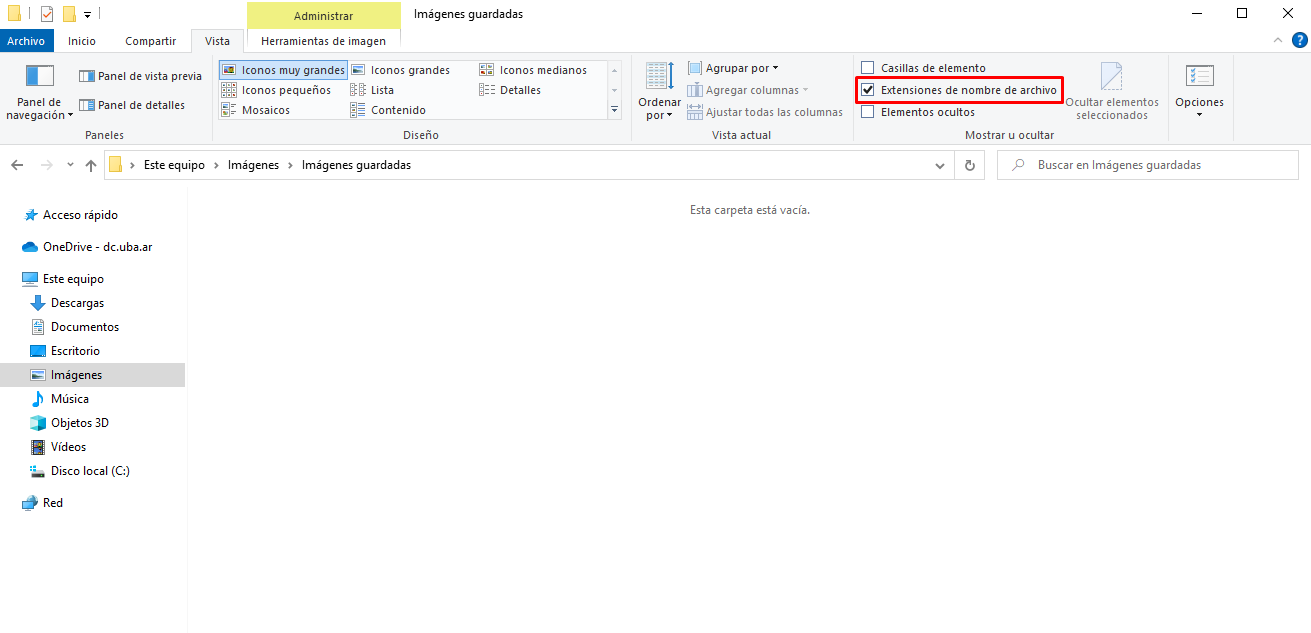
Task: Refresh the current folder view
Action: (969, 165)
